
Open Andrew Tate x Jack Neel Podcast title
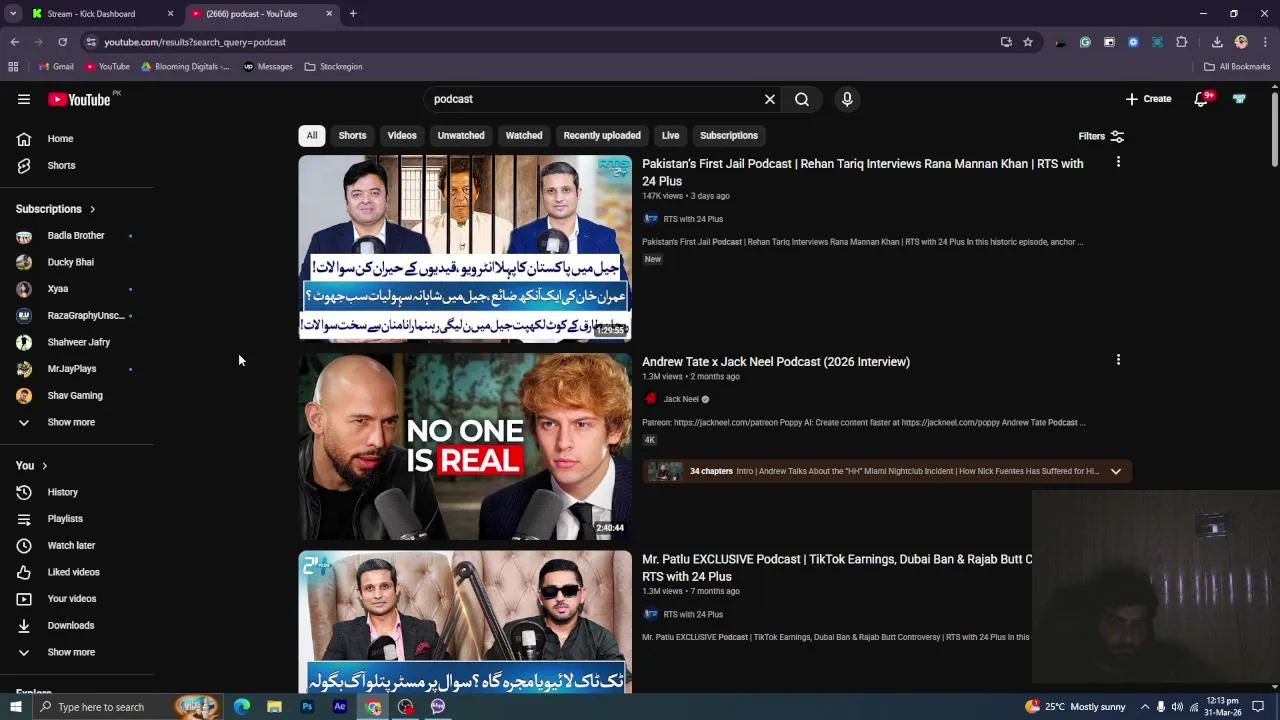click(x=776, y=362)
